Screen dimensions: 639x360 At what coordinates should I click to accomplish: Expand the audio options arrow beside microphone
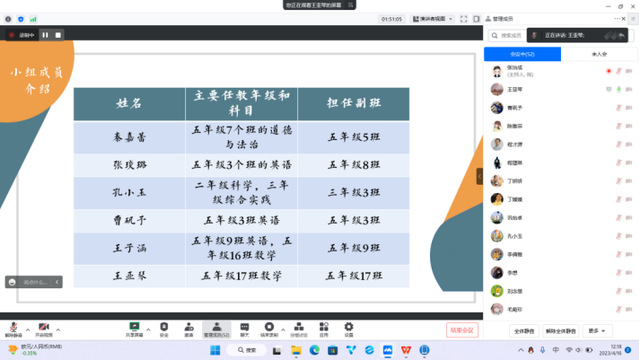28,329
